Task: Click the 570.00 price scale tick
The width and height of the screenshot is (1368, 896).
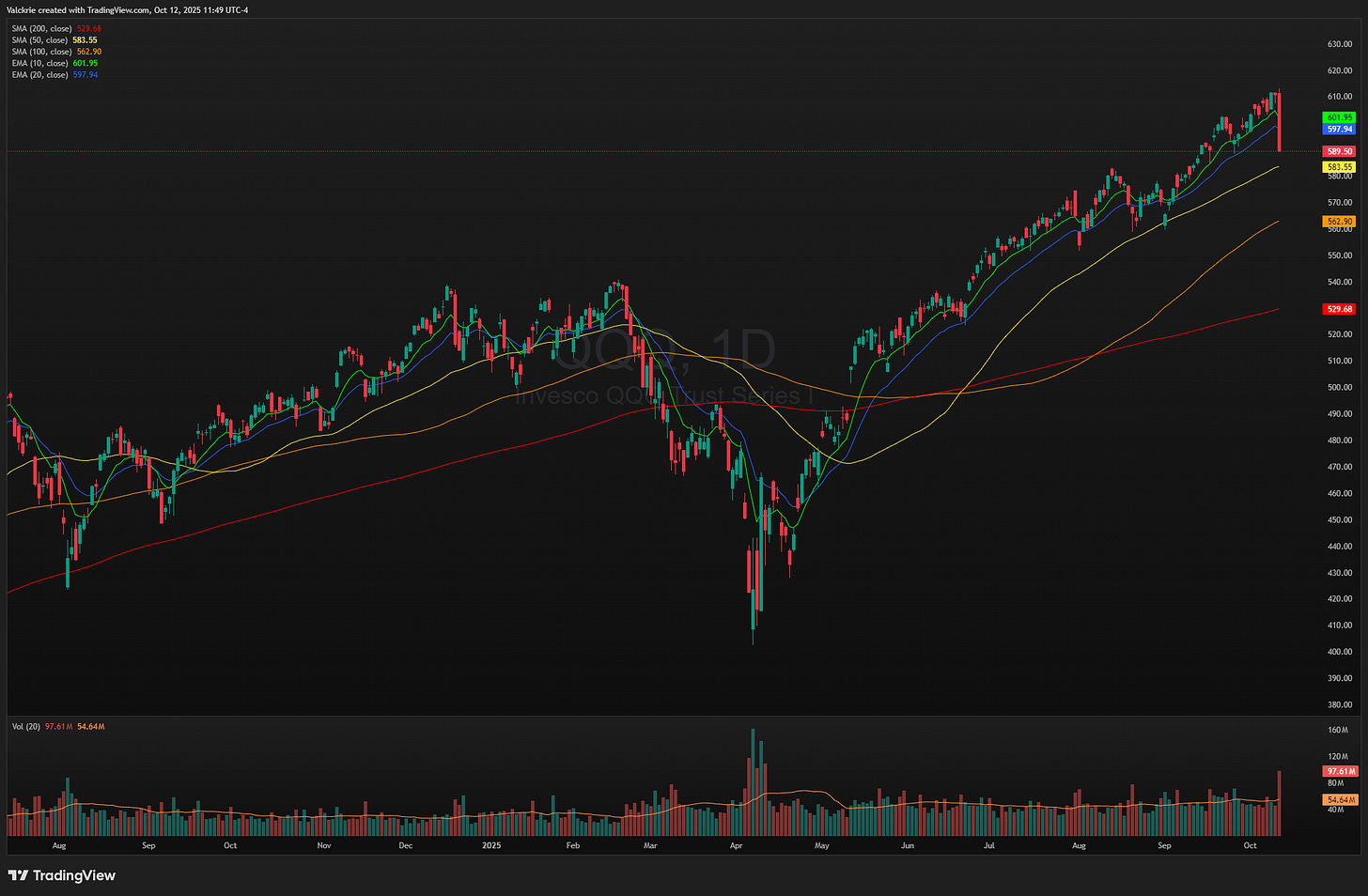Action: tap(1340, 203)
